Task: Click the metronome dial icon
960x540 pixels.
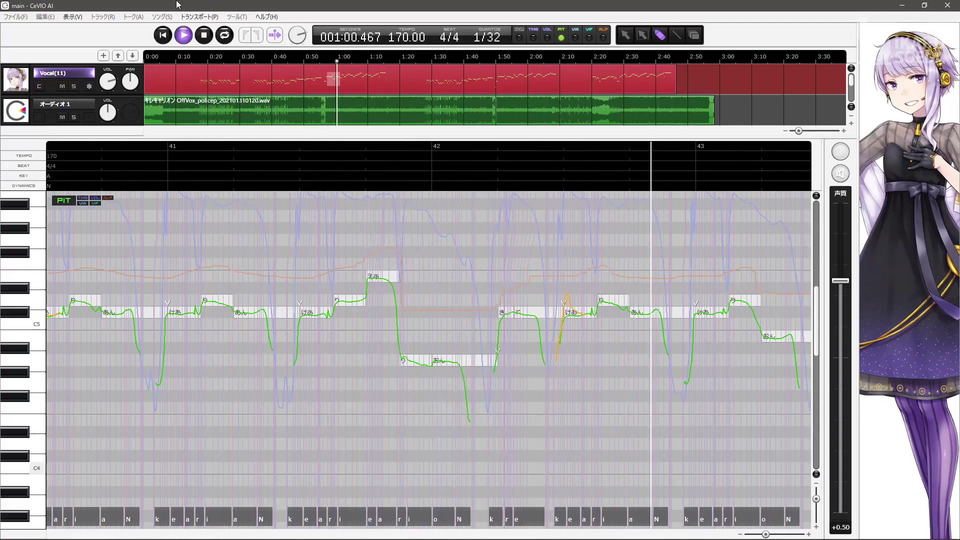Action: (x=297, y=35)
